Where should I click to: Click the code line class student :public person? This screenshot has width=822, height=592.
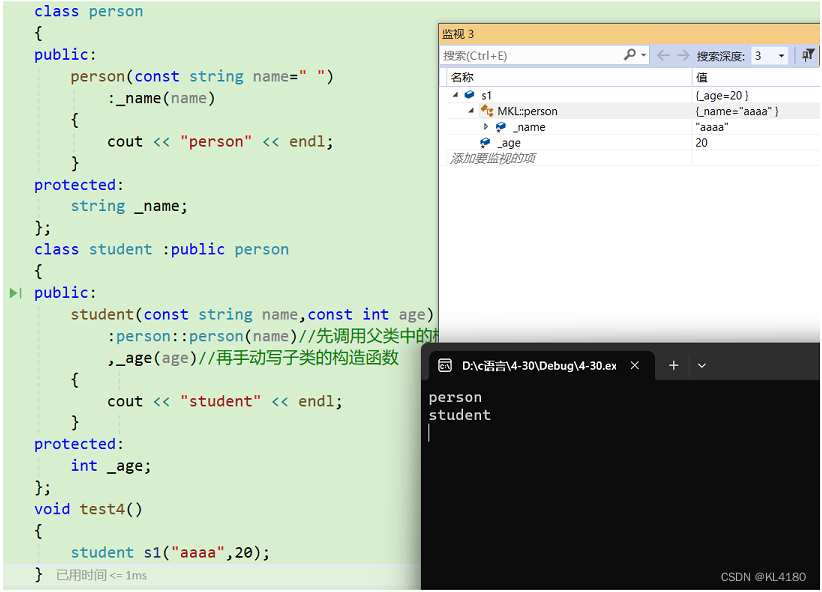(x=161, y=250)
